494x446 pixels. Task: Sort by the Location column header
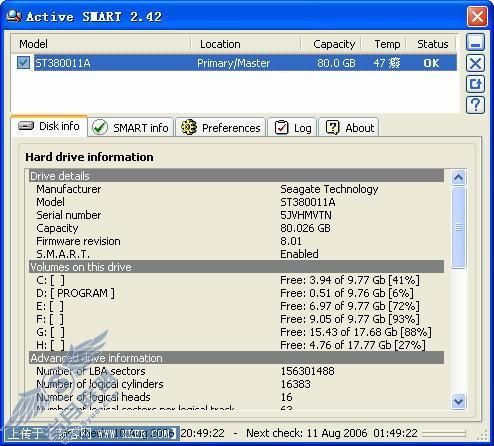tap(246, 44)
